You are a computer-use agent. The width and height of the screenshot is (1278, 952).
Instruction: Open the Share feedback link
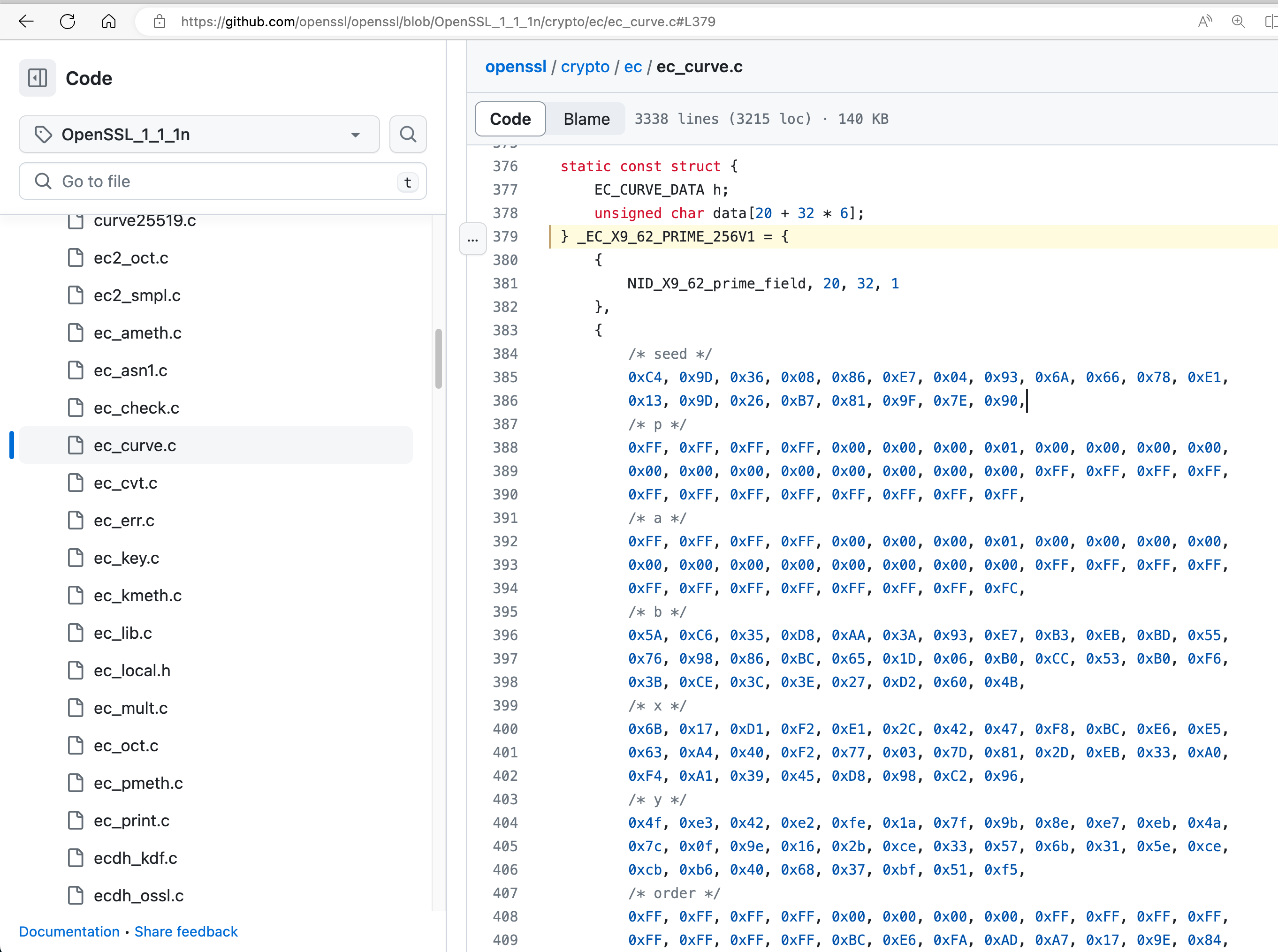186,932
